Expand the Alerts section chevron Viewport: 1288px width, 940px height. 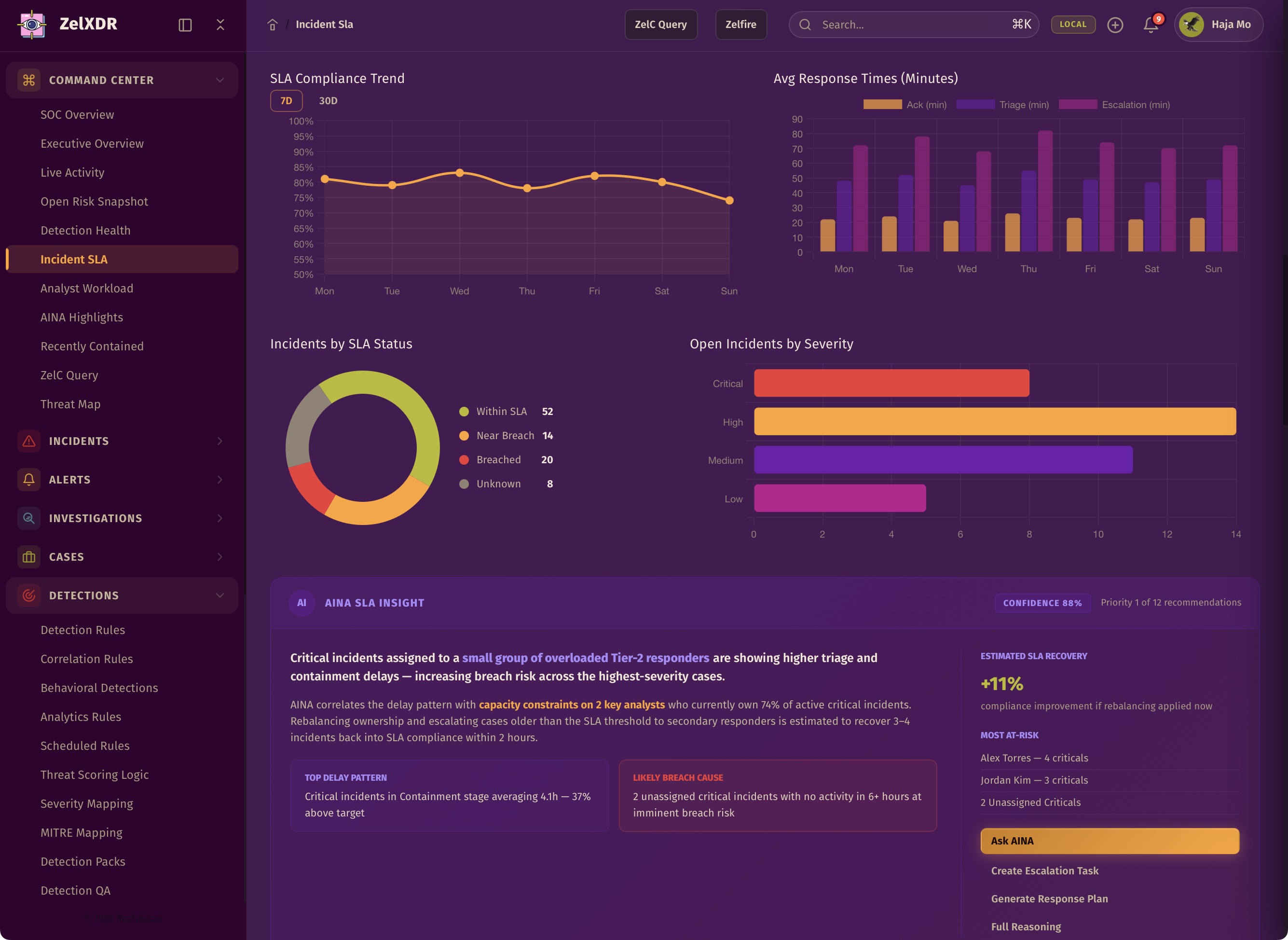(219, 480)
